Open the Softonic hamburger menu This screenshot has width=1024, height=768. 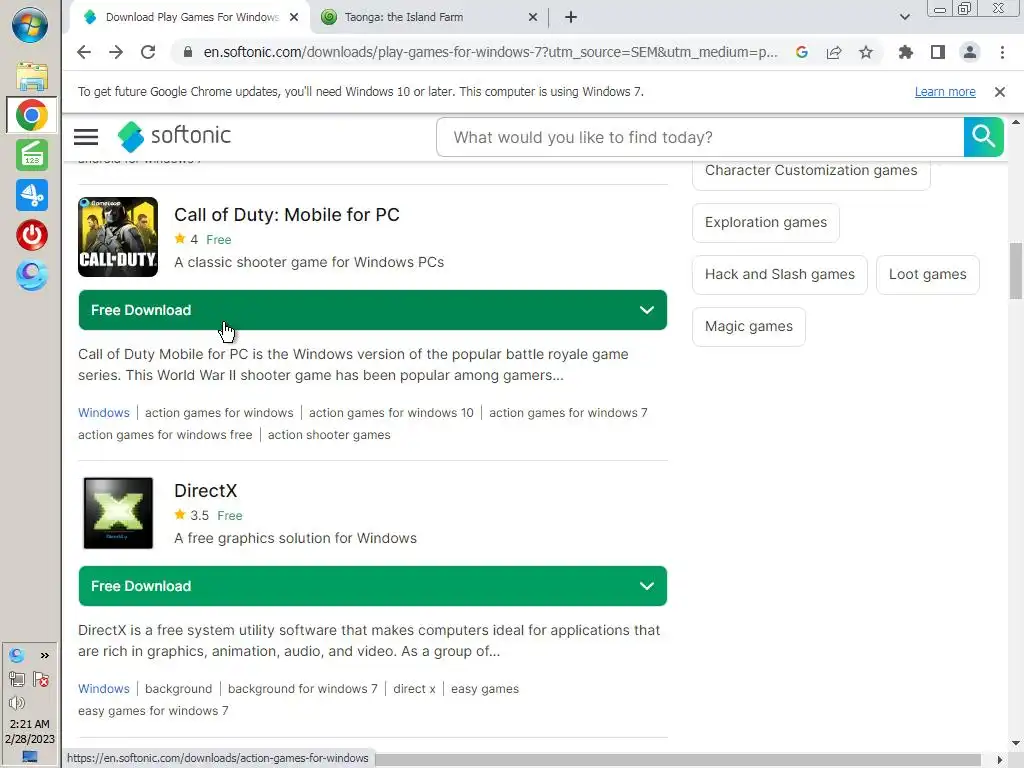[x=86, y=136]
